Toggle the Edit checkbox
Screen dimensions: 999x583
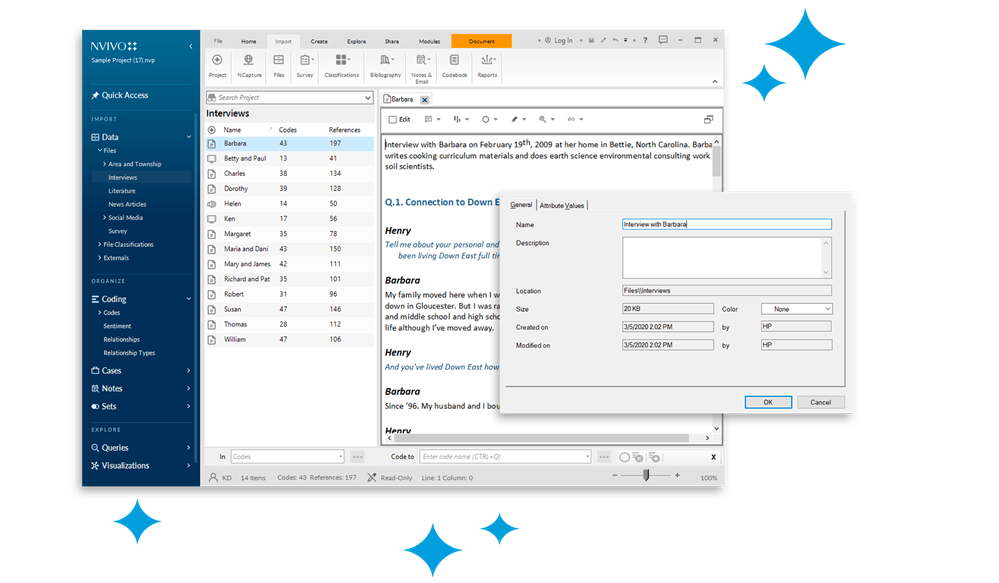coord(392,119)
